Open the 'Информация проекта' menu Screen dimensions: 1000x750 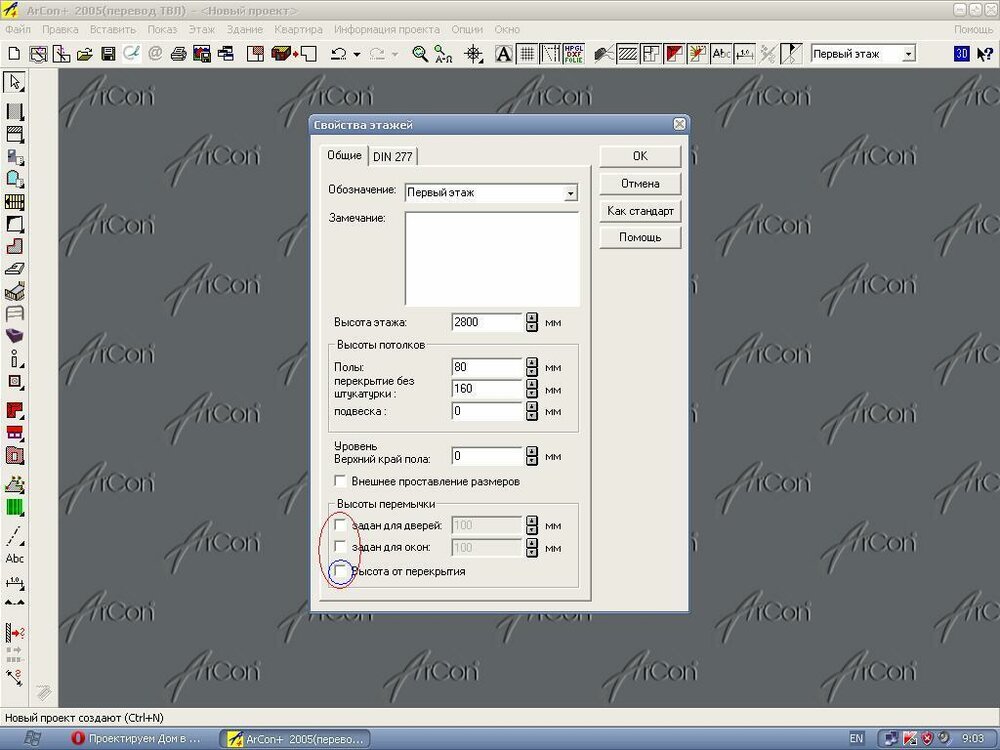386,29
